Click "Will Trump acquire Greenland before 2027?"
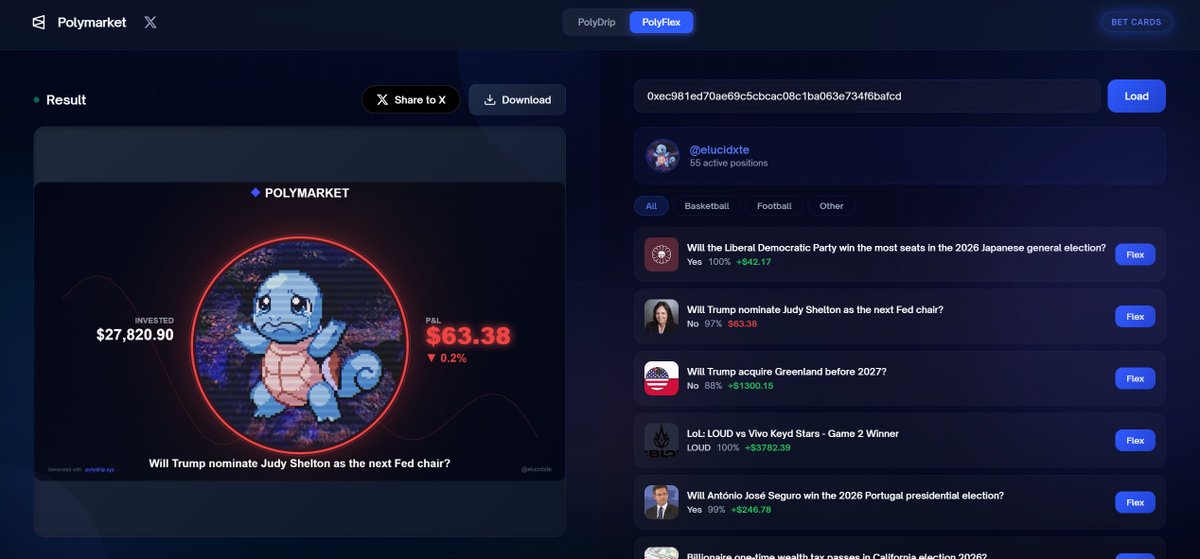Viewport: 1200px width, 559px height. [x=786, y=372]
